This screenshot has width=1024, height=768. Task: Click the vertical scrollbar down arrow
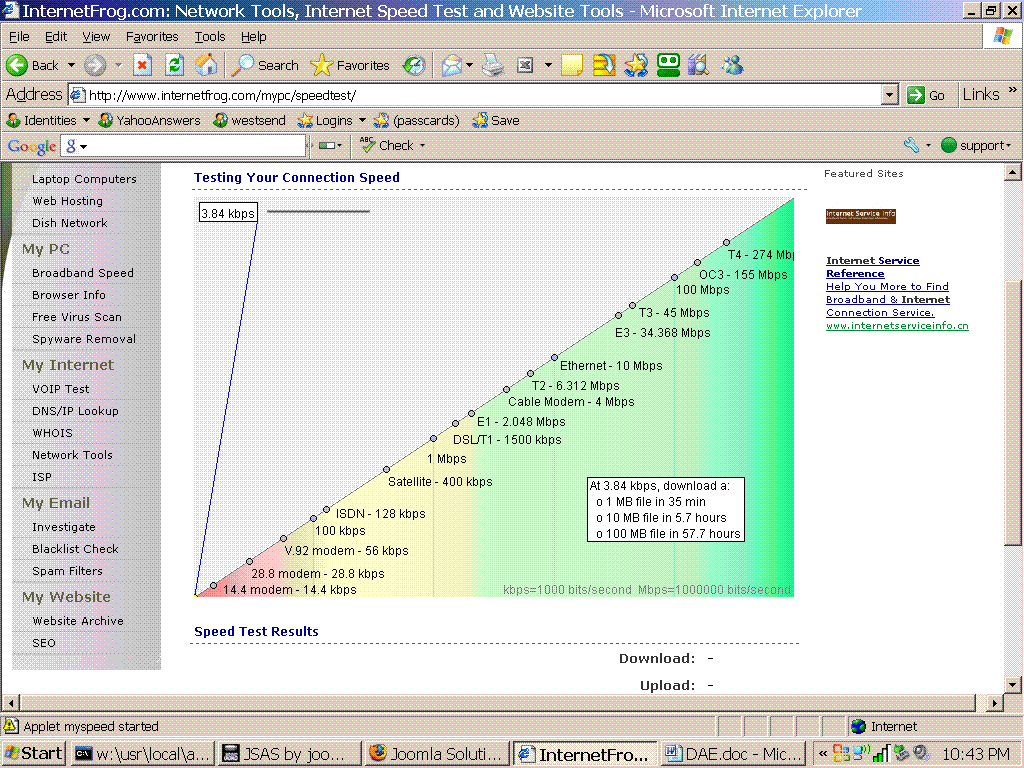[x=1012, y=685]
